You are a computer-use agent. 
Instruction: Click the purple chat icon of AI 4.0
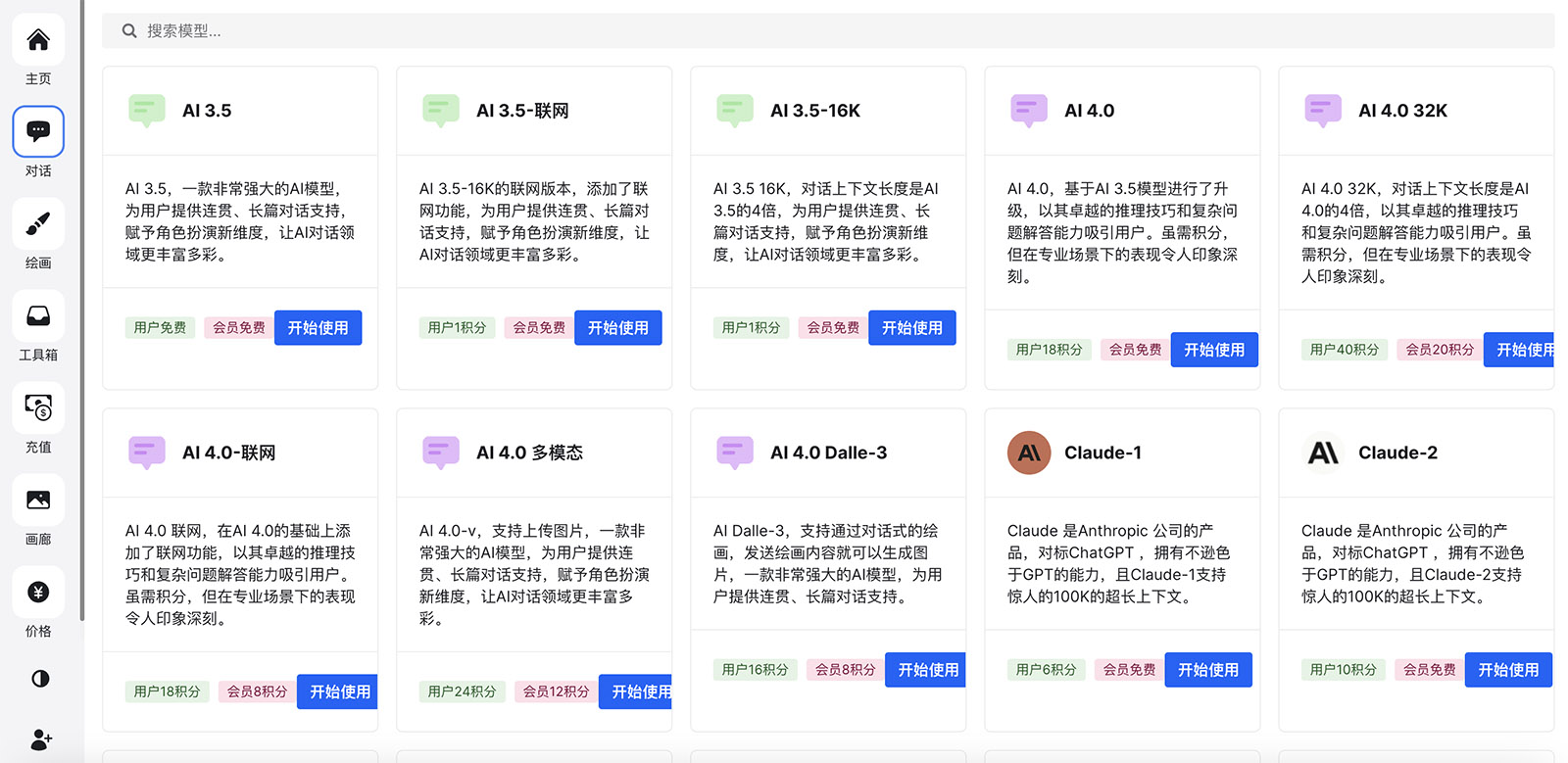pos(1029,111)
